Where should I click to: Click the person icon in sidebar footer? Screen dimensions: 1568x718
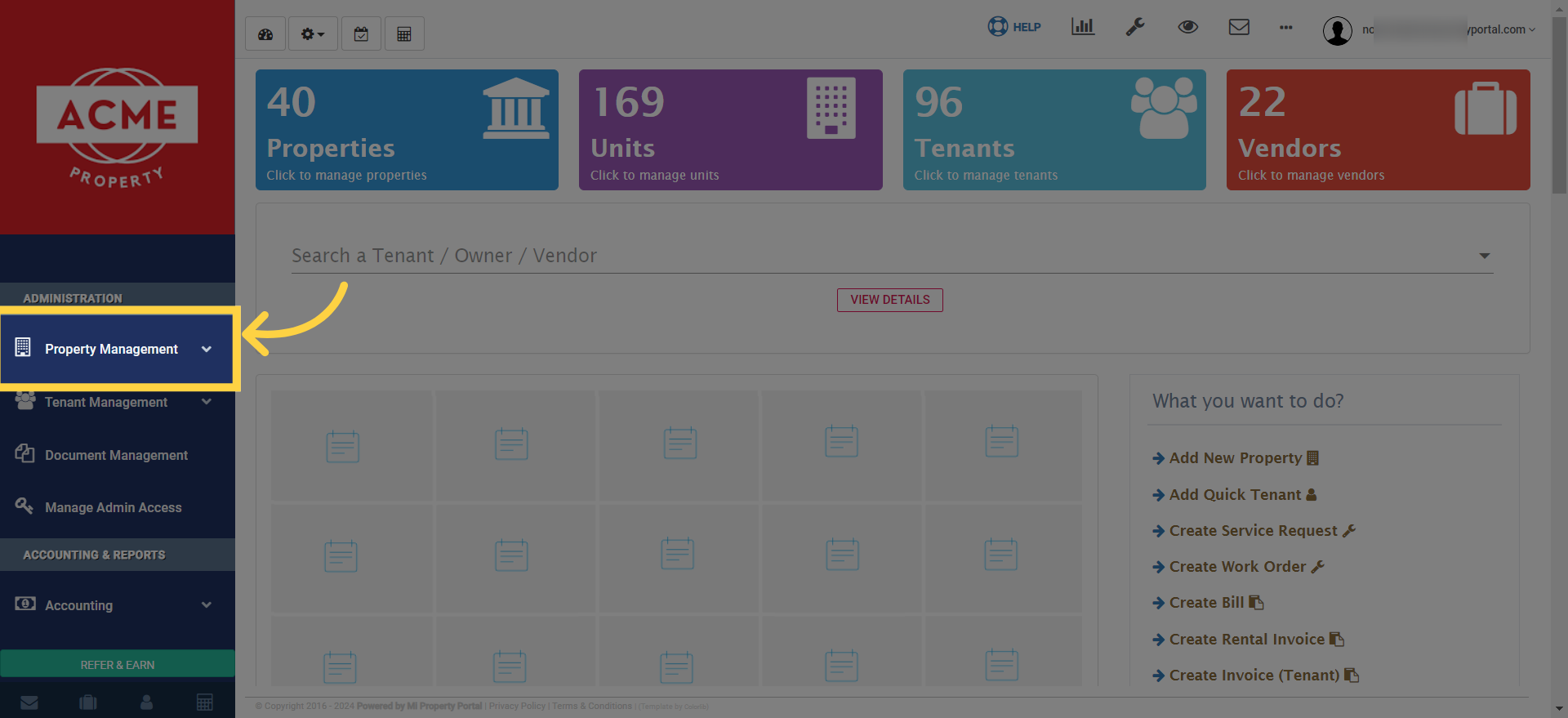click(147, 702)
